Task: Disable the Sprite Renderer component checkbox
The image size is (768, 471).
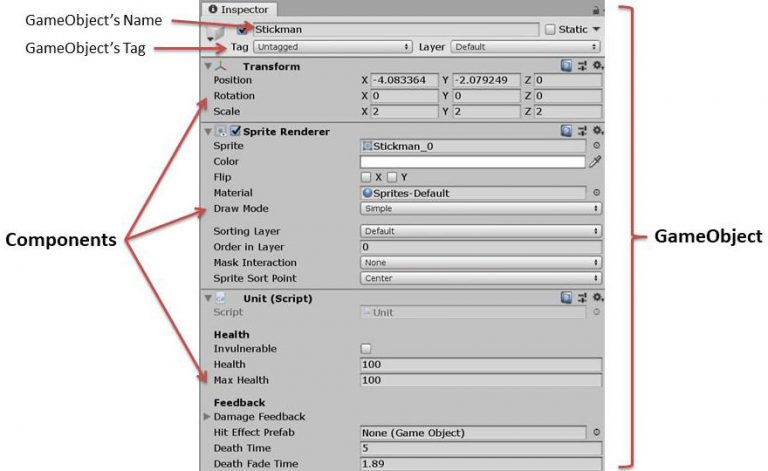Action: [235, 131]
